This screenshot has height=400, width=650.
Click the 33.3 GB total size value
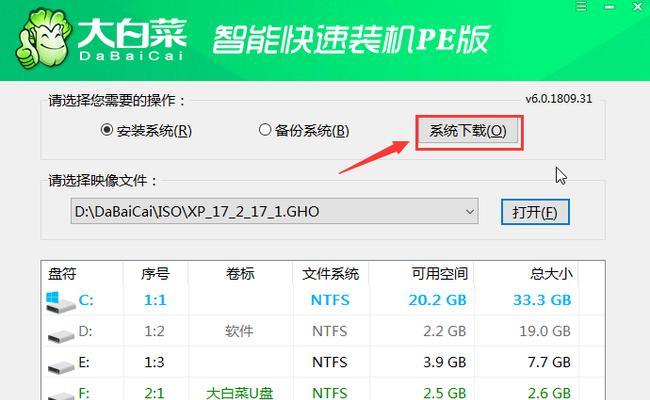click(x=542, y=300)
